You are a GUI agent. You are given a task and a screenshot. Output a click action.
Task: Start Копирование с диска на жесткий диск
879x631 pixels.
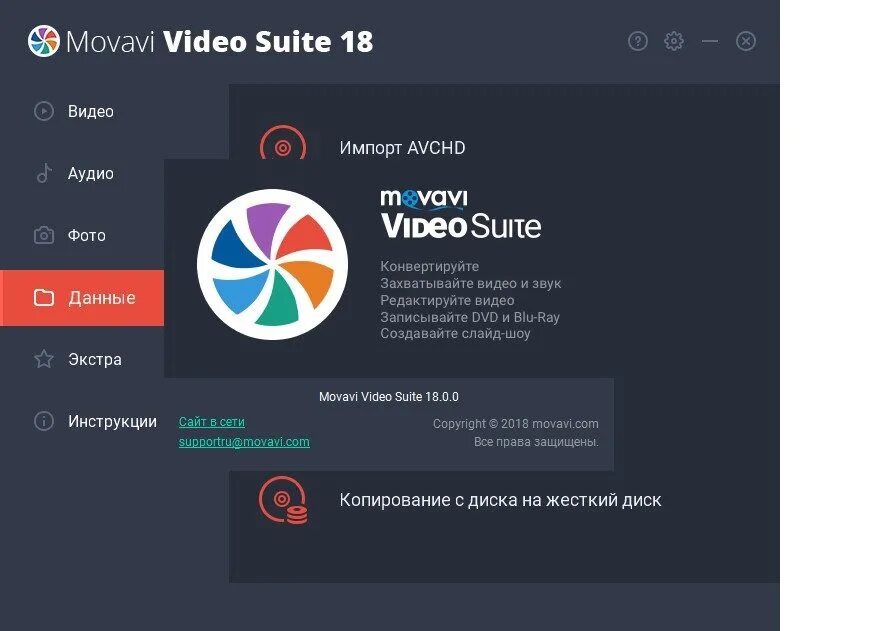tap(500, 500)
